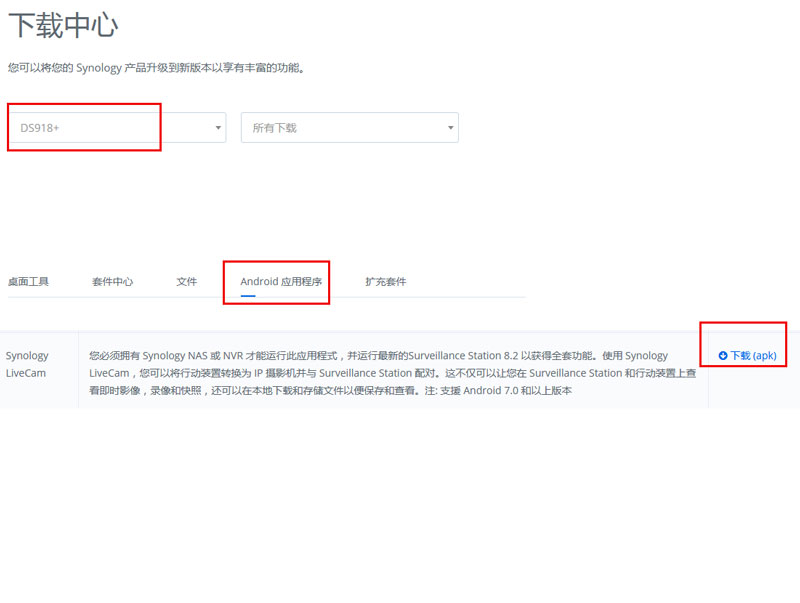Click the 下载中心 page heading
Viewport: 800px width, 603px height.
[63, 25]
